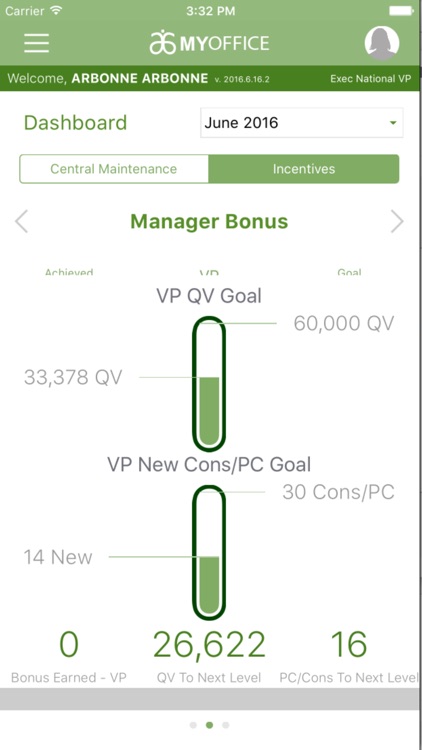Tap the battery indicator icon

coord(401,11)
